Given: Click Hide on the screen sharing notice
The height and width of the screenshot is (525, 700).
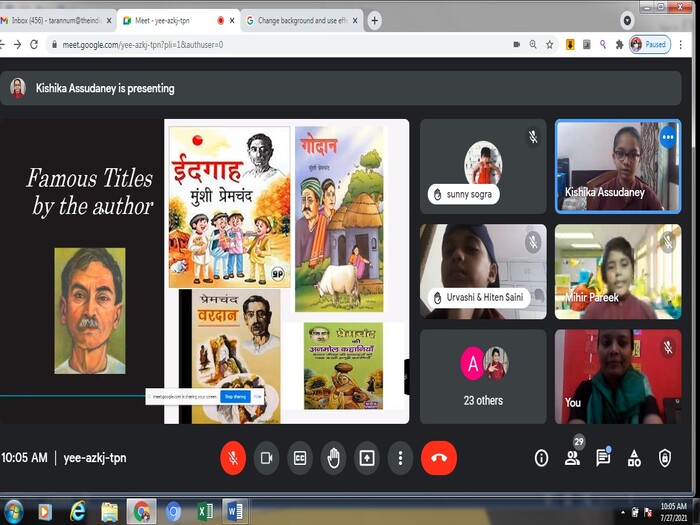Looking at the screenshot, I should [x=258, y=396].
